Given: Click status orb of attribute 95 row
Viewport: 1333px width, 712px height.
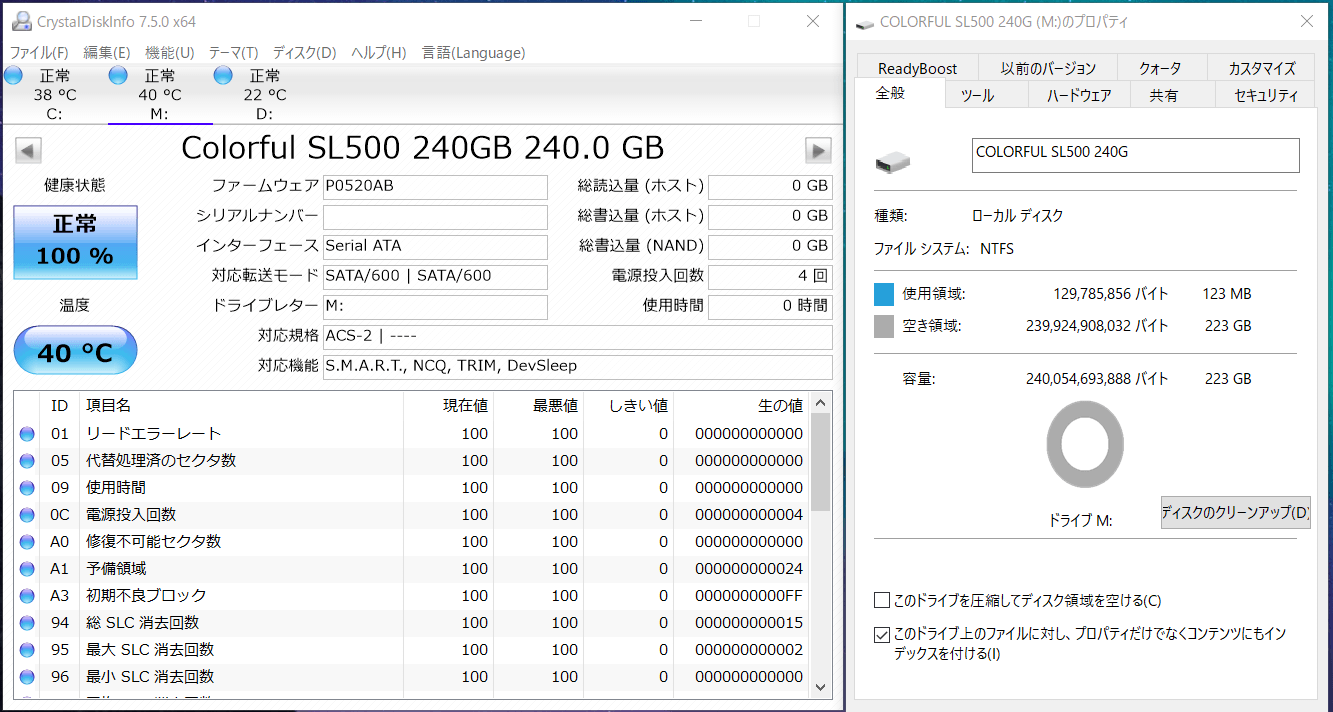Looking at the screenshot, I should [x=27, y=650].
